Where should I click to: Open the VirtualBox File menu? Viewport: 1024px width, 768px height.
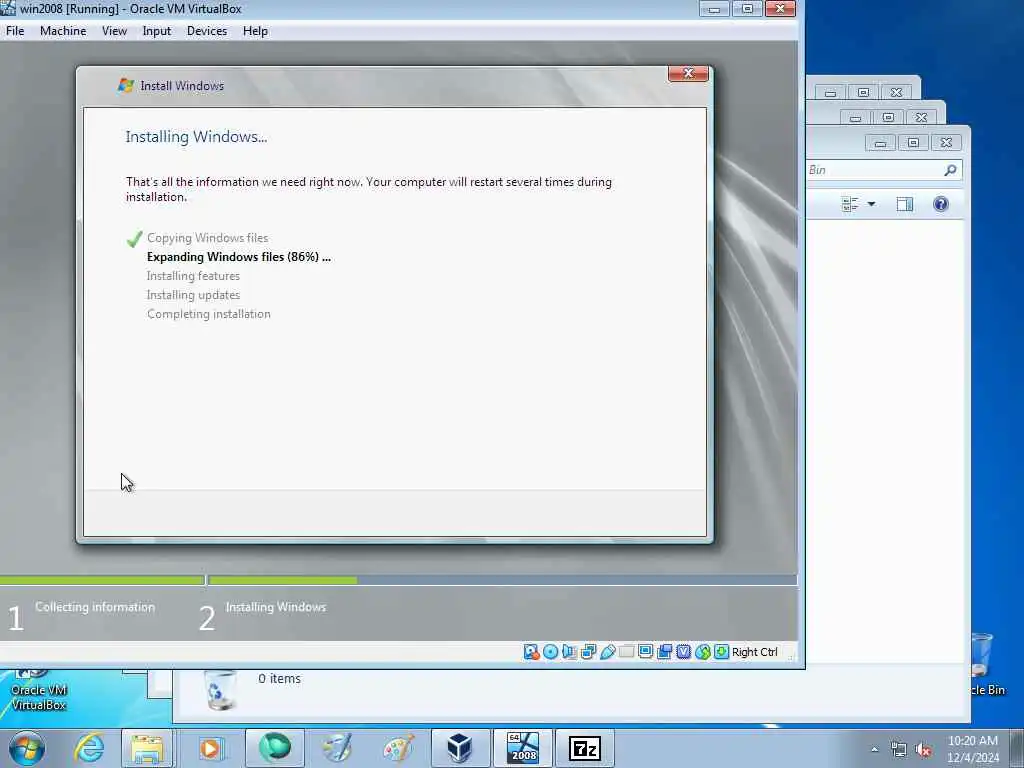pyautogui.click(x=15, y=31)
